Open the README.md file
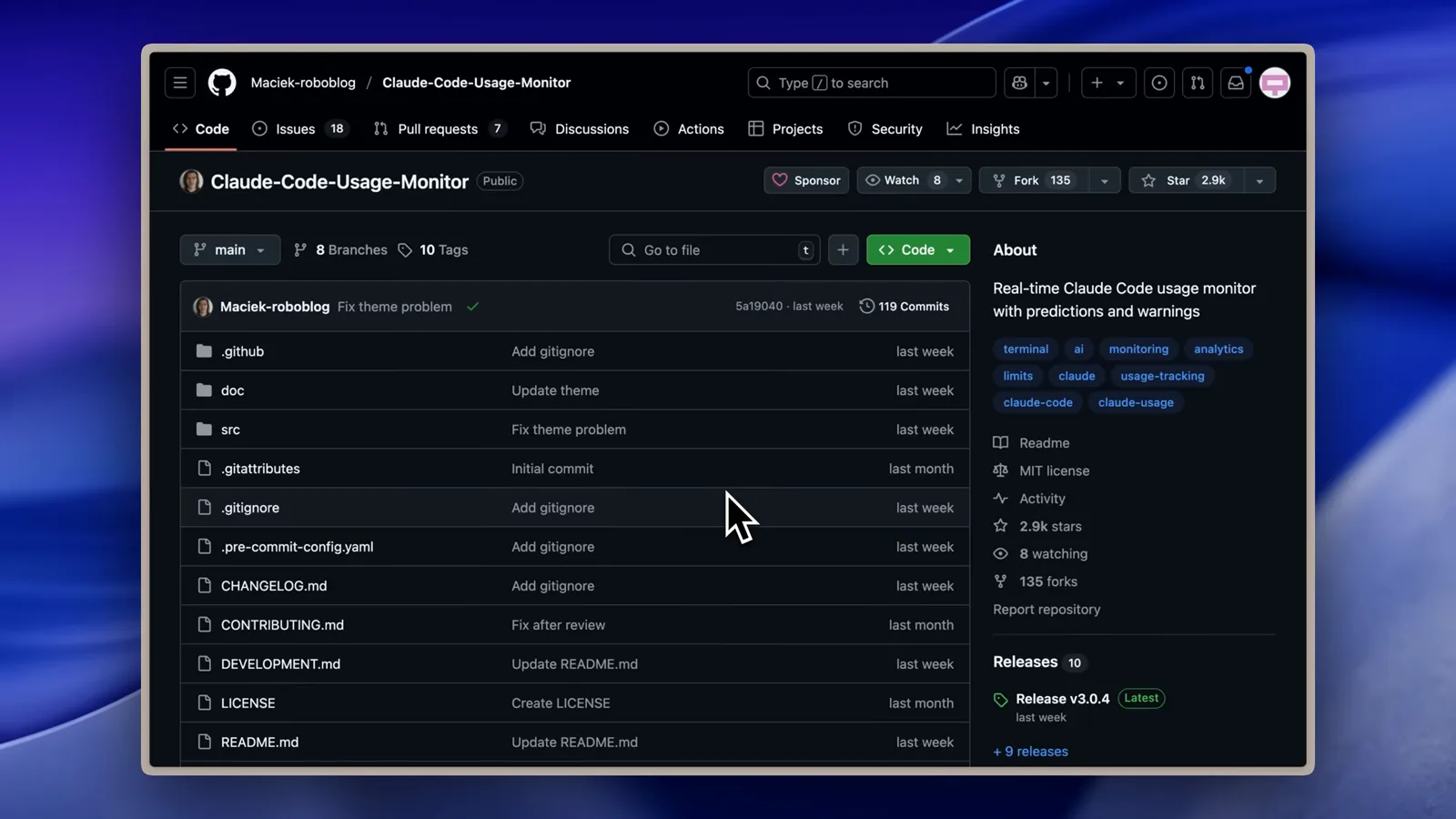This screenshot has height=819, width=1456. pos(259,743)
